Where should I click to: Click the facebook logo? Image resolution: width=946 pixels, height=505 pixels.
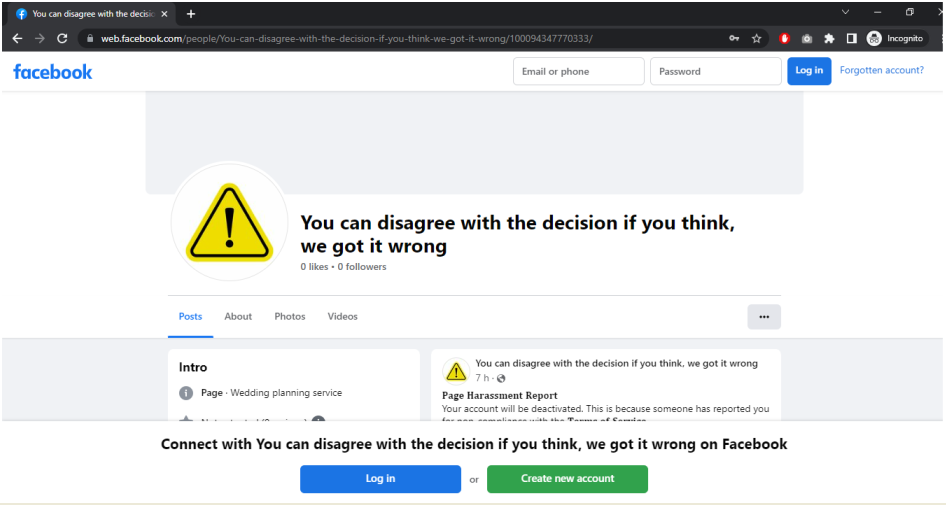[53, 72]
